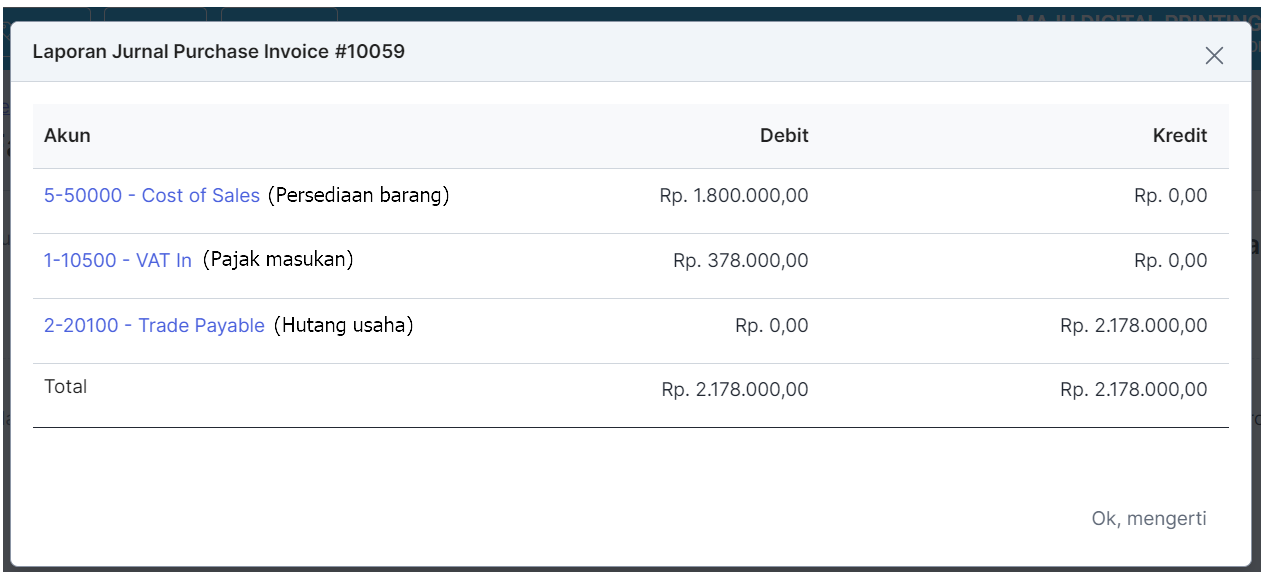Select Trade Payable's Rp. 2.178.000,00 credit amount
Viewport: 1266px width, 577px height.
point(1134,326)
